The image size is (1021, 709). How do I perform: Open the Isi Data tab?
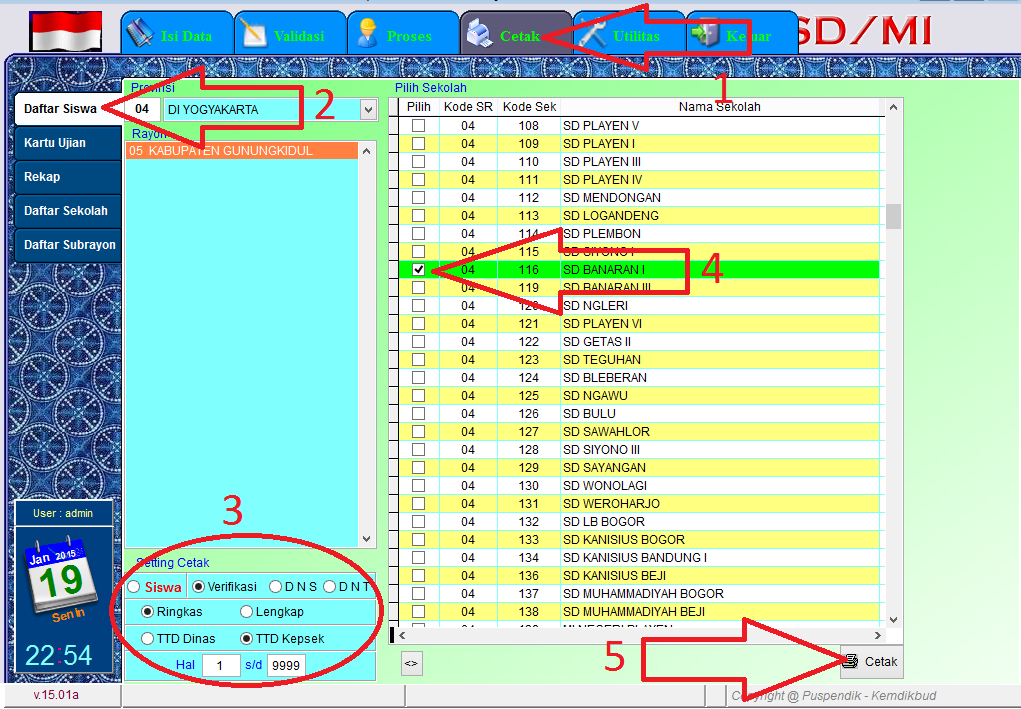click(177, 35)
